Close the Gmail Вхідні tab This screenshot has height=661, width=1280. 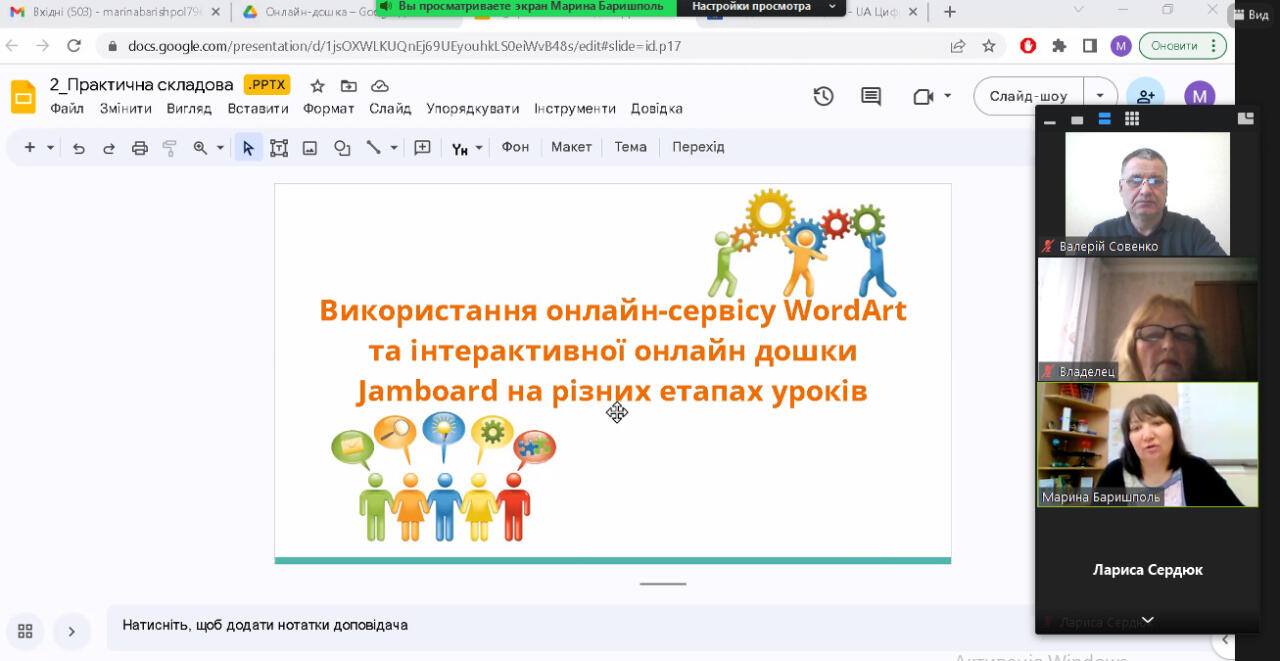click(x=215, y=12)
